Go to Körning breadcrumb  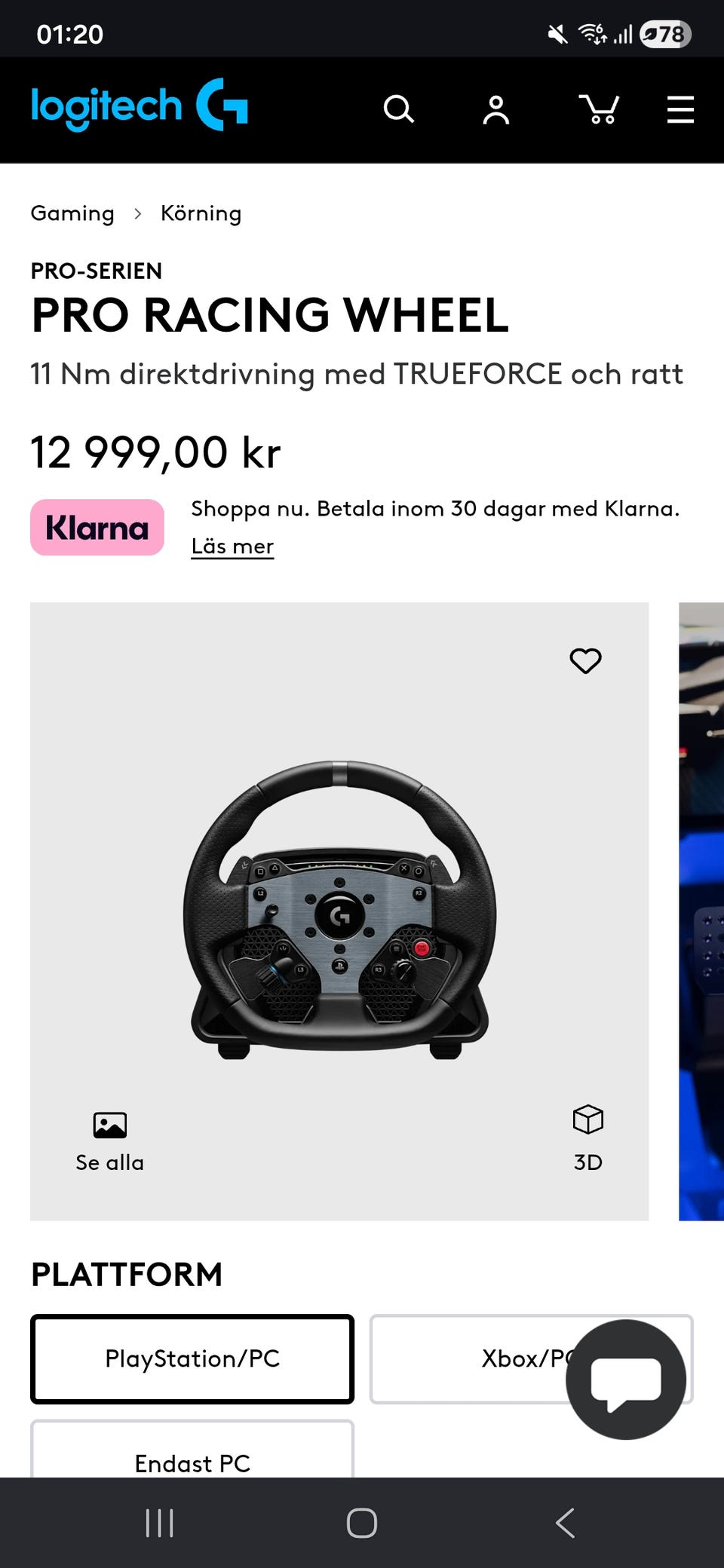[201, 213]
